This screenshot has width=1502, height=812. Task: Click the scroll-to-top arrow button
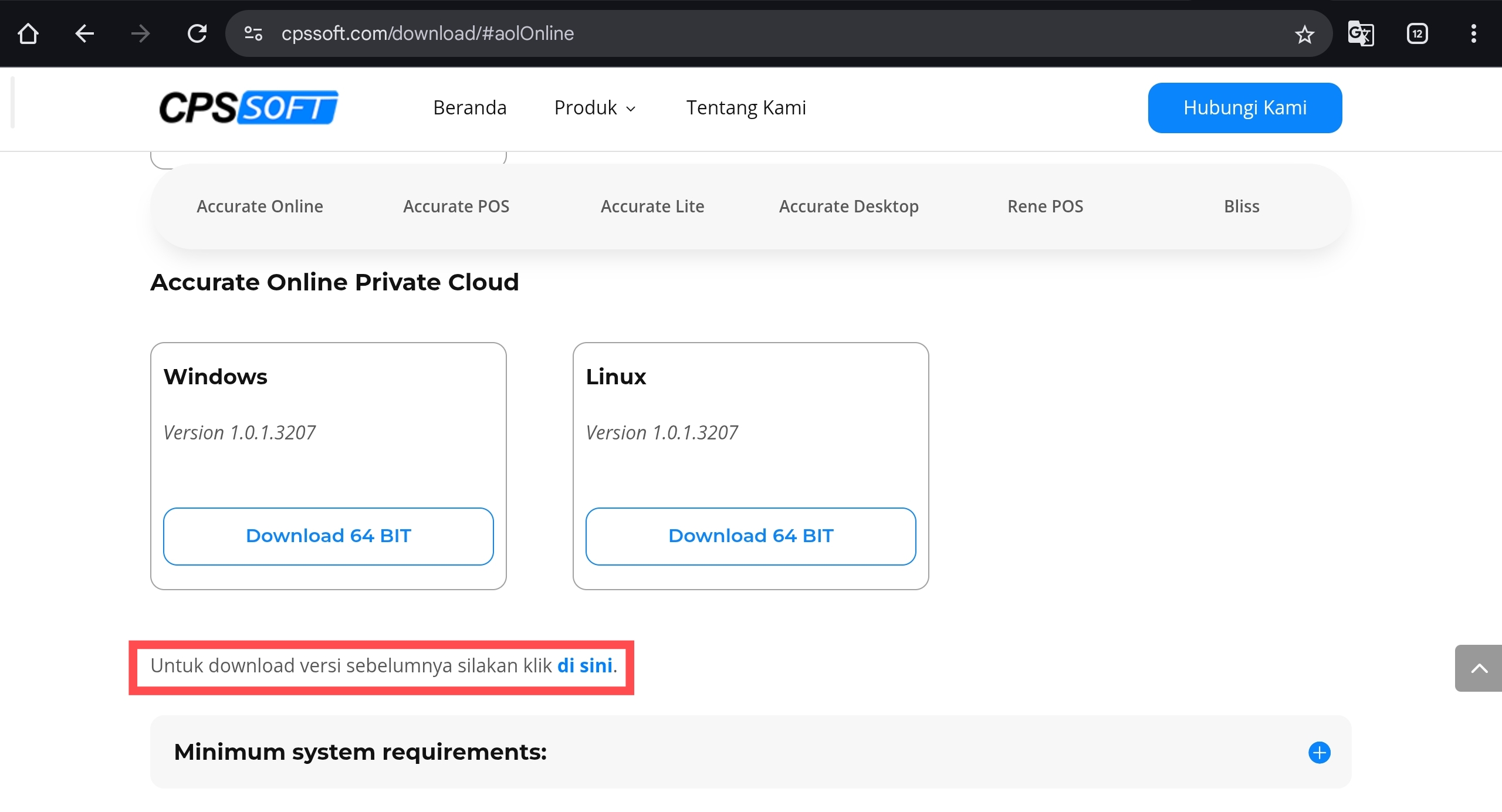pyautogui.click(x=1479, y=668)
